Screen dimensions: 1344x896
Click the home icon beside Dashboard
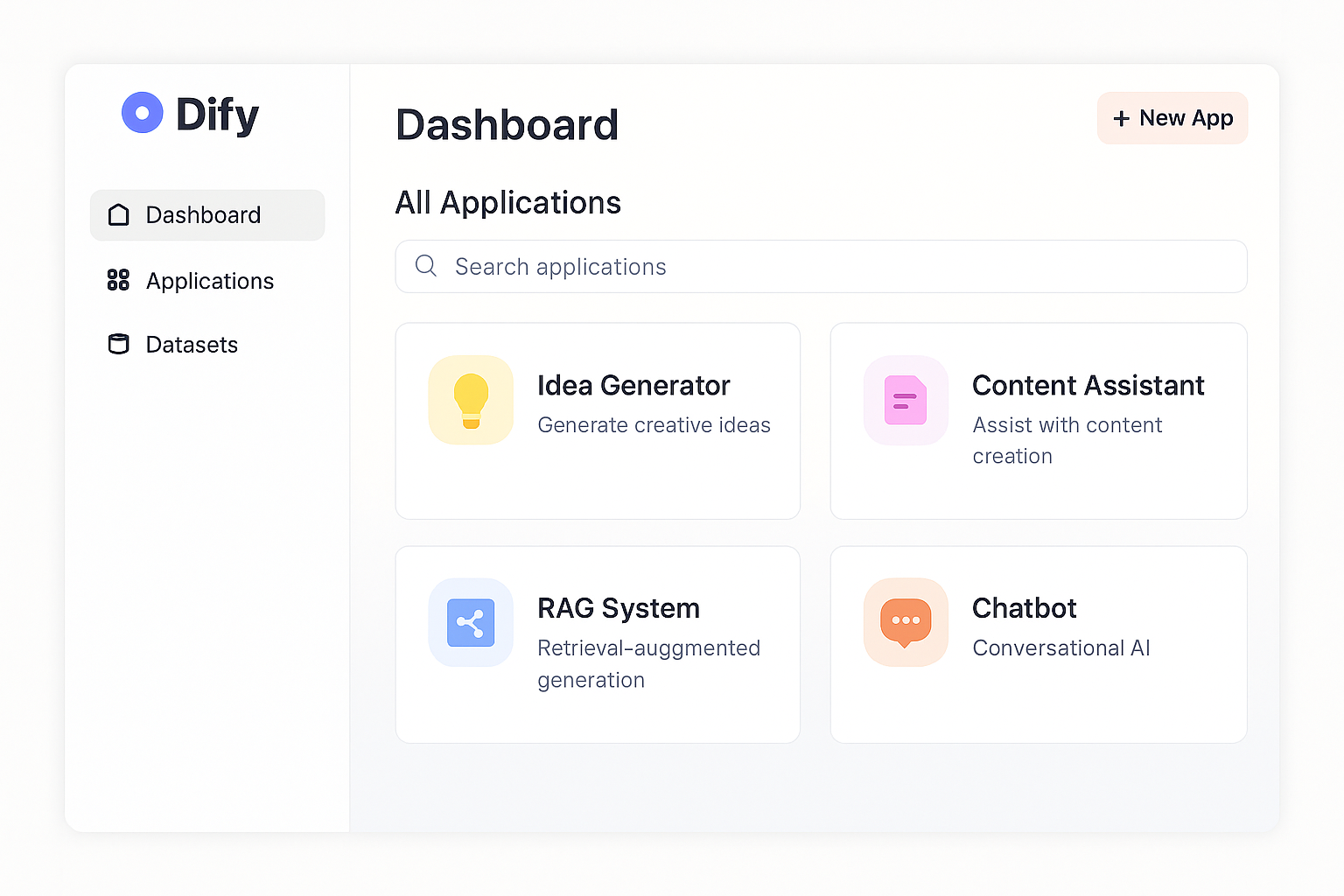pos(118,215)
